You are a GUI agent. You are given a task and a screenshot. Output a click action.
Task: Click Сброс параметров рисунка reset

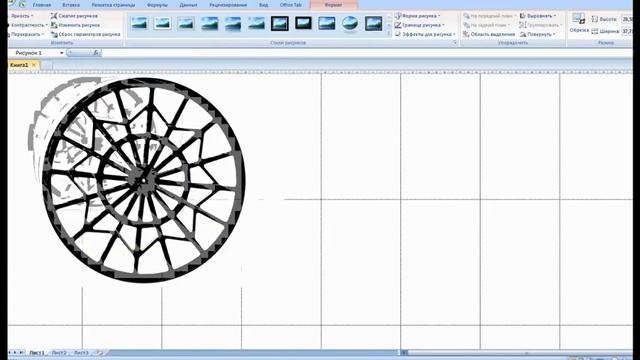[x=86, y=34]
